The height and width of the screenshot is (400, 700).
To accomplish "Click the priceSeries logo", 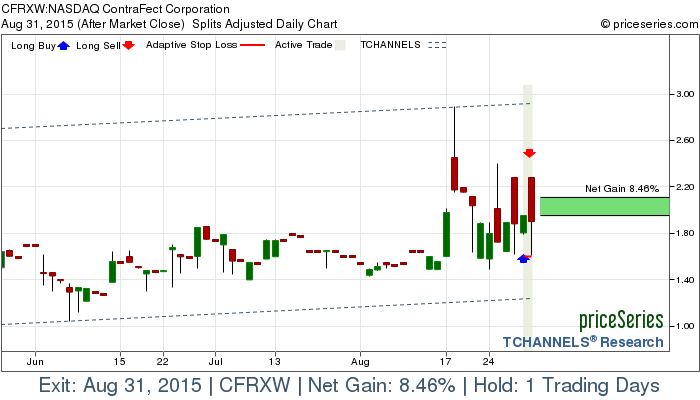I will [621, 320].
